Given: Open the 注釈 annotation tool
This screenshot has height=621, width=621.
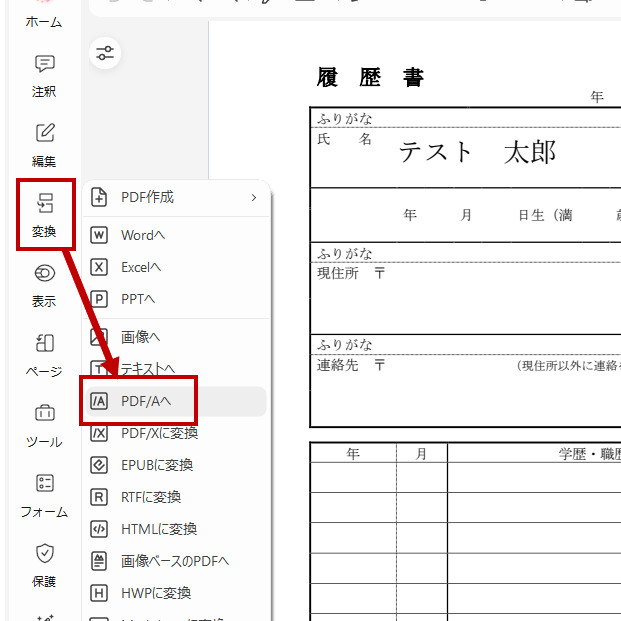Looking at the screenshot, I should pyautogui.click(x=44, y=76).
